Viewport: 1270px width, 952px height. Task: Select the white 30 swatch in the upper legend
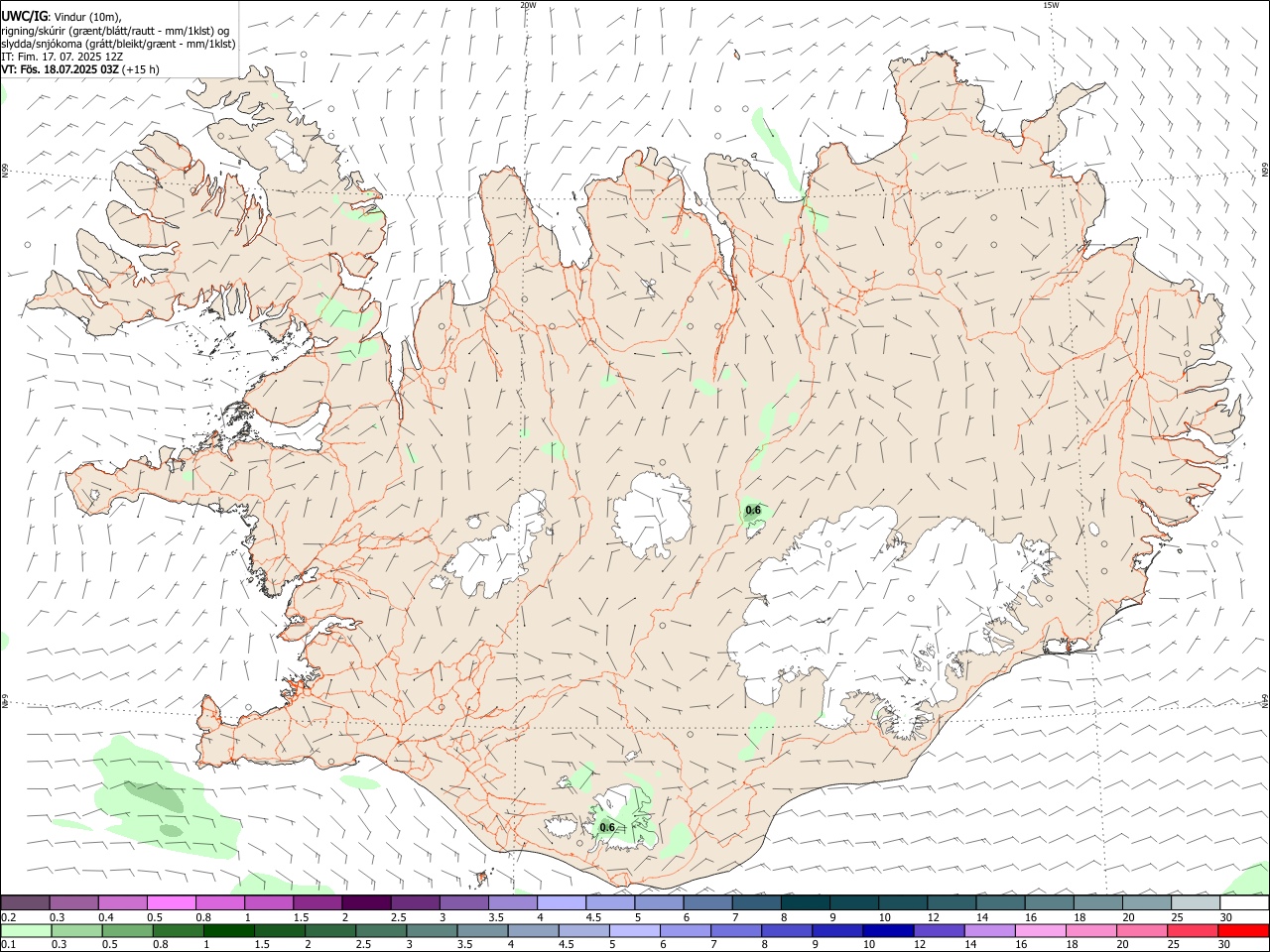(1244, 902)
